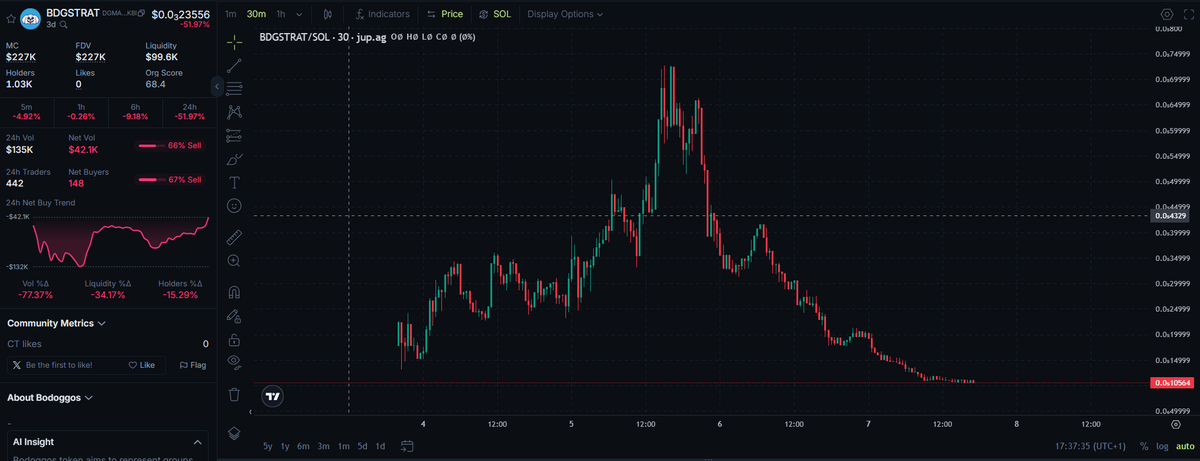Set chart range to 6m
Screen dimensions: 1200x461
303,446
